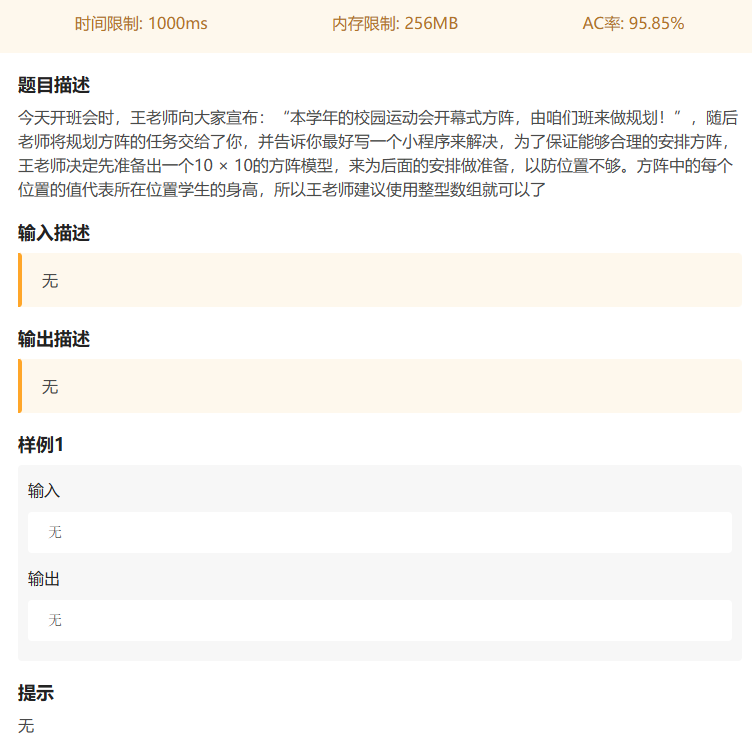Screen dimensions: 752x756
Task: Click the sample input field showing 无
Action: [x=379, y=532]
